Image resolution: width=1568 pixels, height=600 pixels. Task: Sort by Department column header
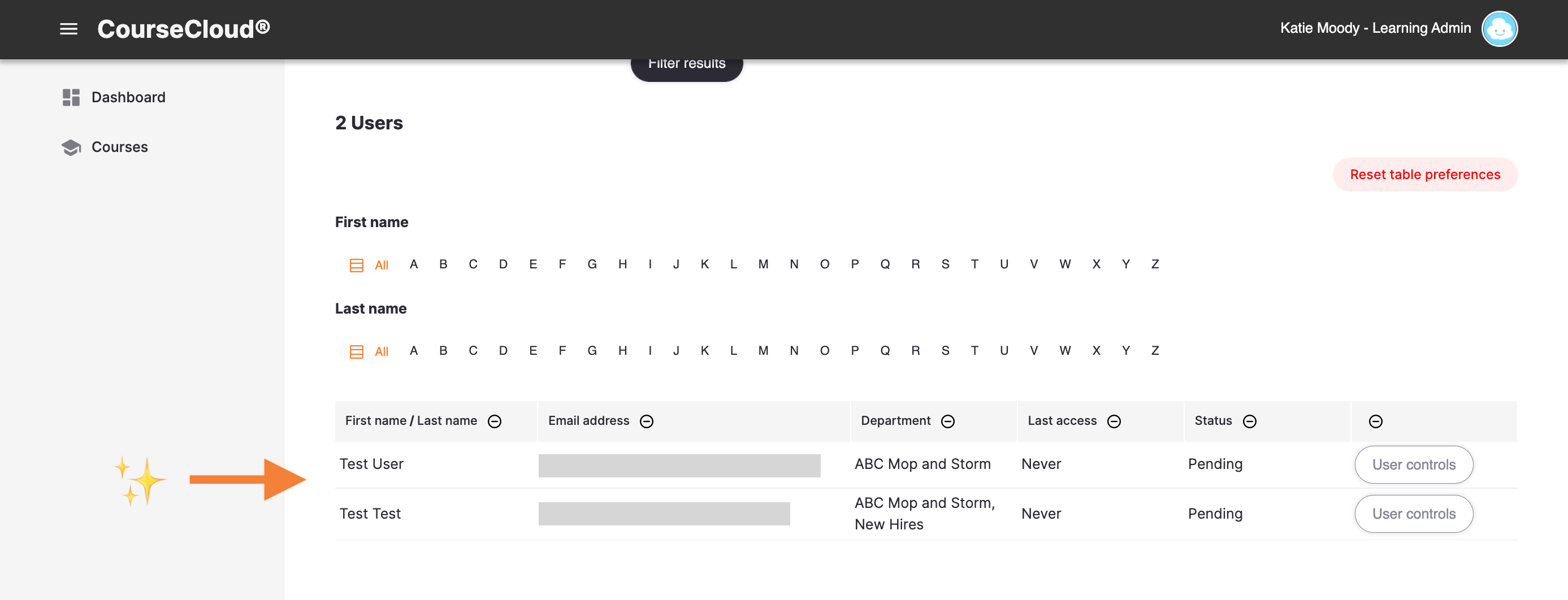tap(895, 420)
